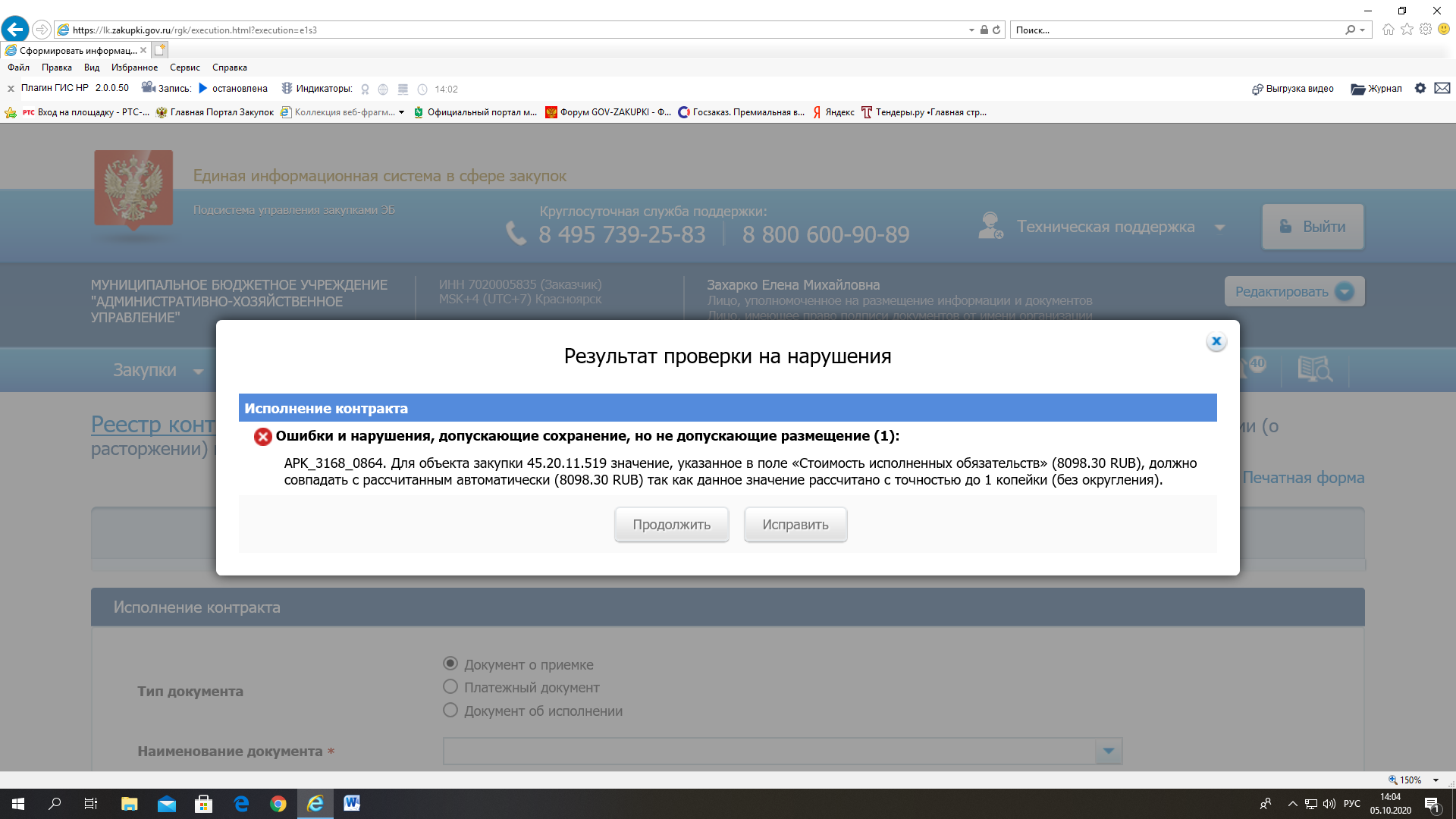
Task: Open the Избранное menu
Action: 134,67
